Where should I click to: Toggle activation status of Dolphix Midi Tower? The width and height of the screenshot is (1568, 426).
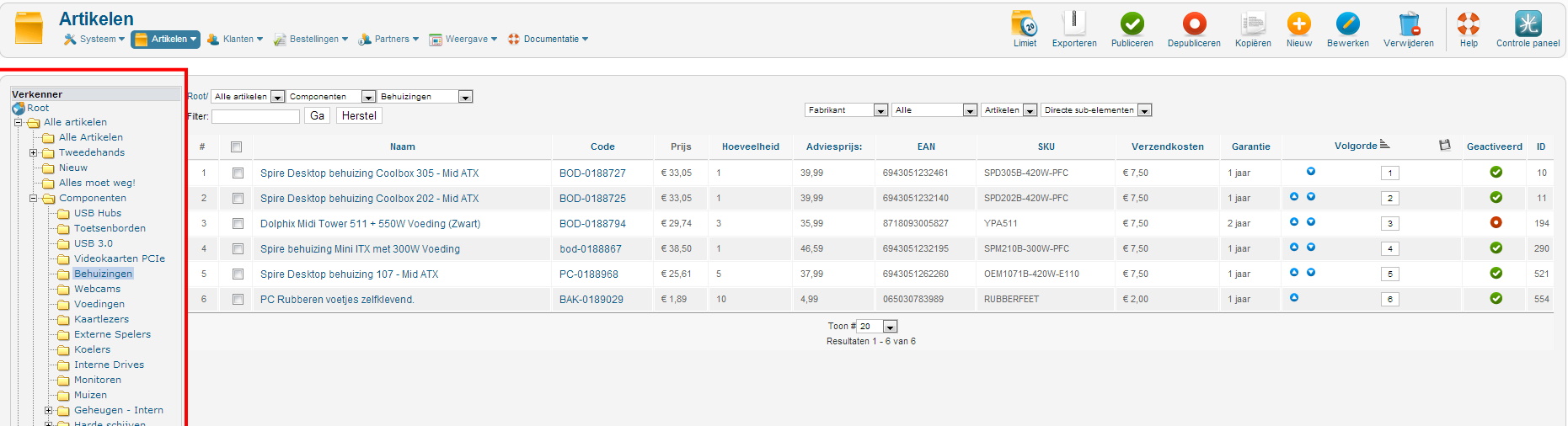[1496, 223]
